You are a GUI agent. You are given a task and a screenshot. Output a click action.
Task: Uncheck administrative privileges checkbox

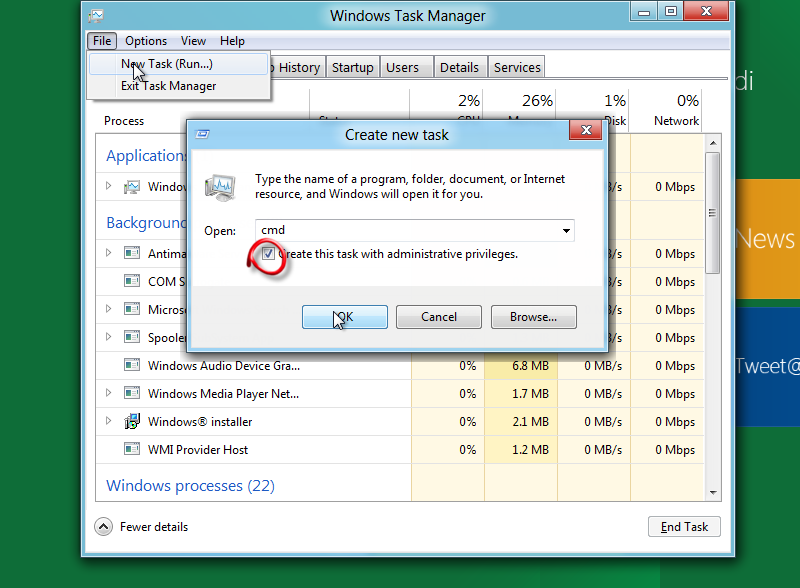tap(268, 253)
